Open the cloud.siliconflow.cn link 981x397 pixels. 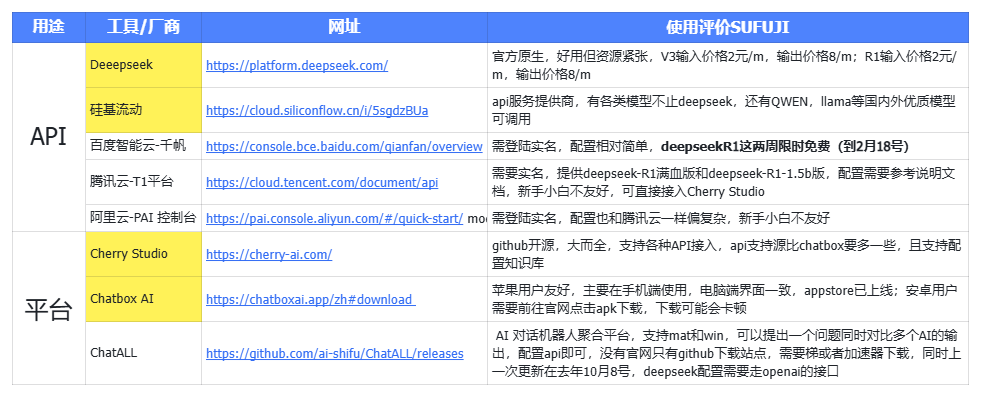(317, 111)
